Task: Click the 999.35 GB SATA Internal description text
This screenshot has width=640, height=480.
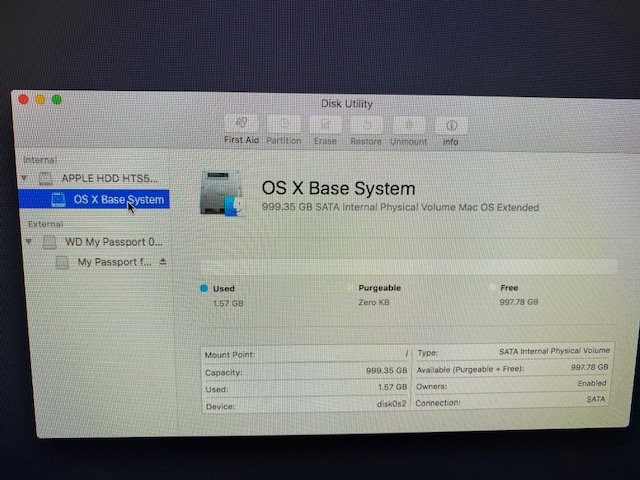Action: [x=400, y=207]
